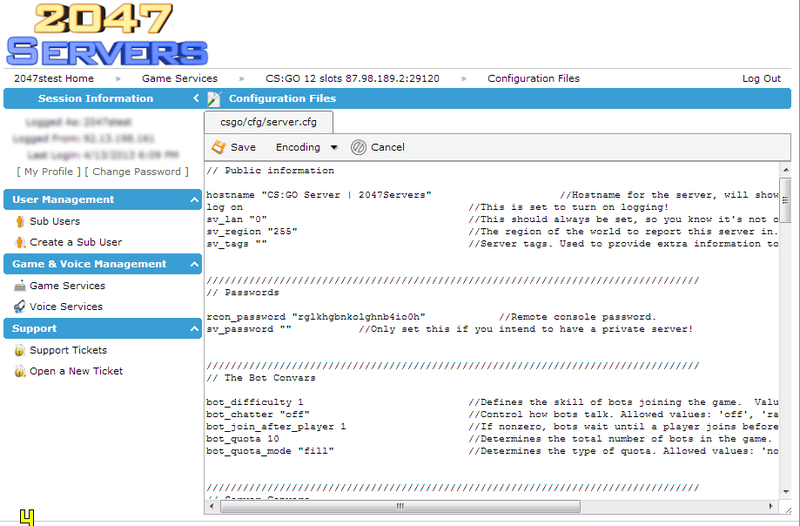Click the "// Public information" comment
The width and height of the screenshot is (800, 526).
[270, 170]
